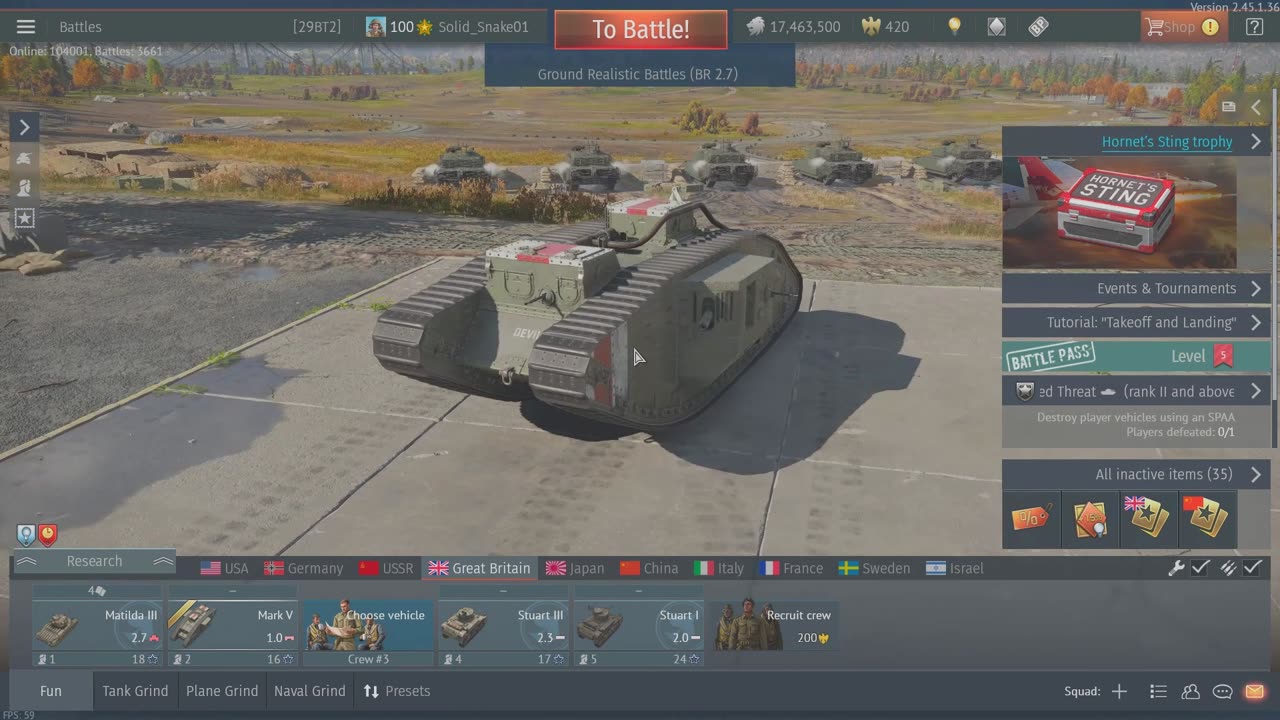Open the chat speech bubble icon
Viewport: 1280px width, 720px height.
point(1222,691)
